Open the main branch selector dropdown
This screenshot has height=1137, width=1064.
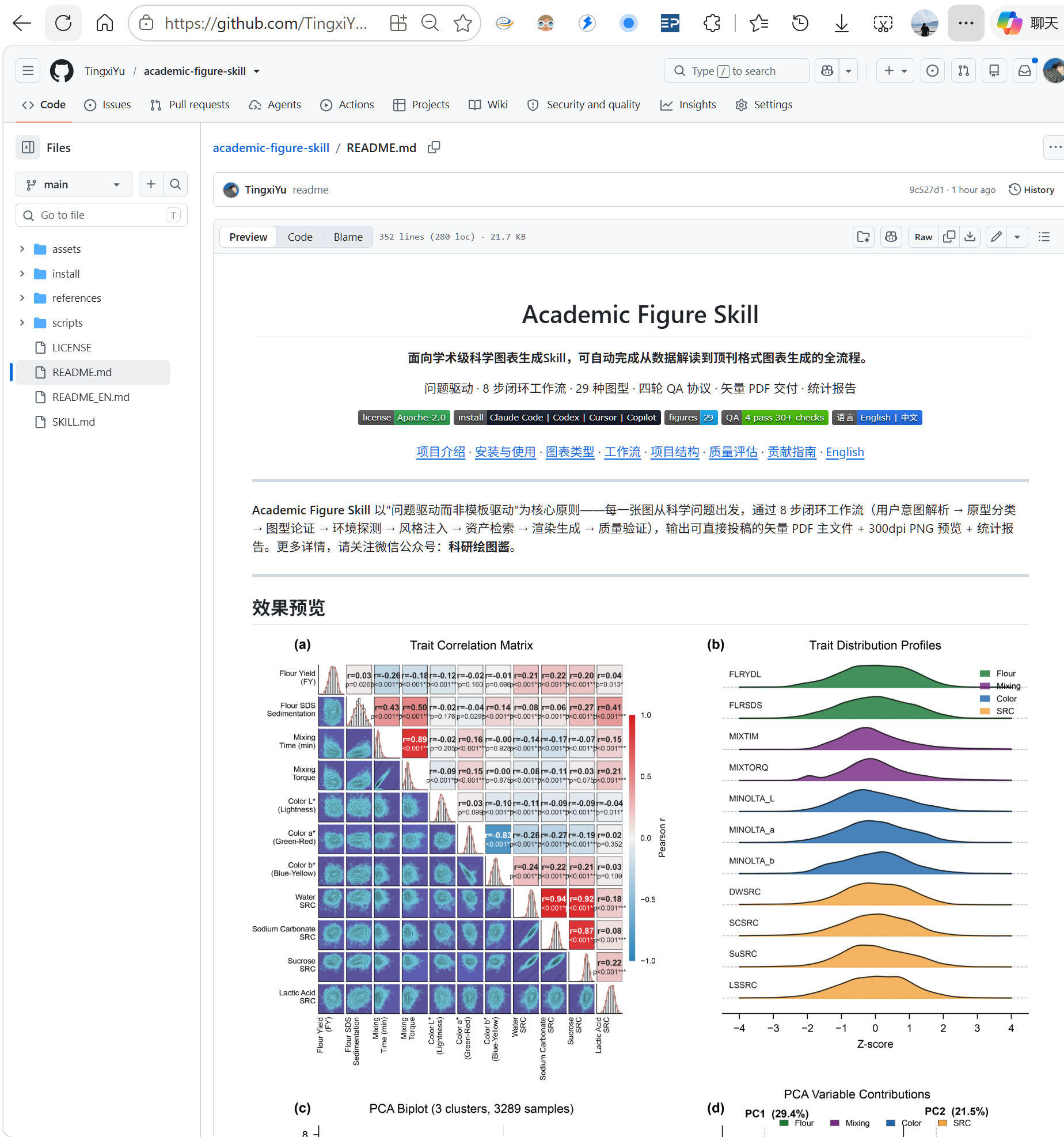(x=74, y=184)
